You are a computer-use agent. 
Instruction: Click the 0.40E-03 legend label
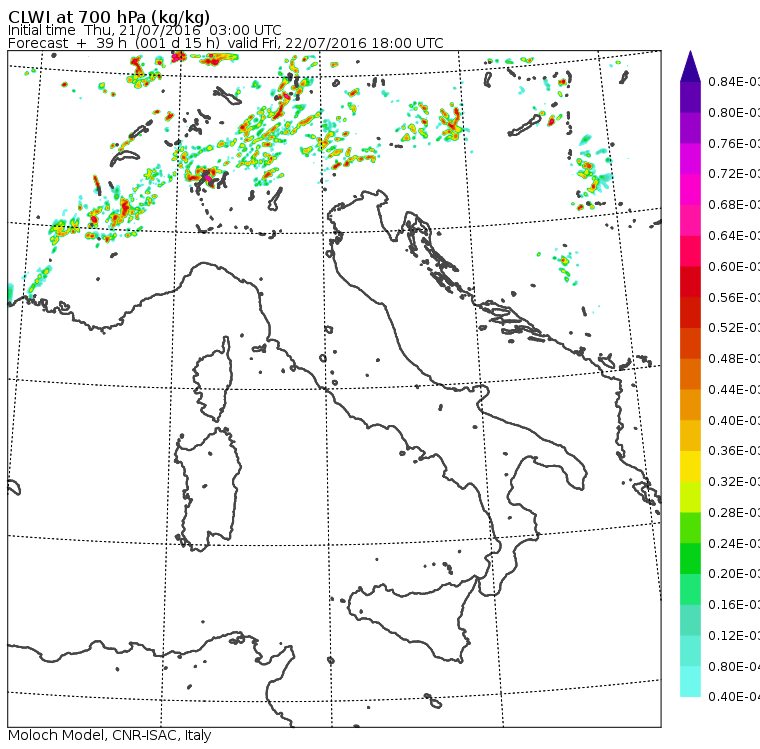point(734,420)
